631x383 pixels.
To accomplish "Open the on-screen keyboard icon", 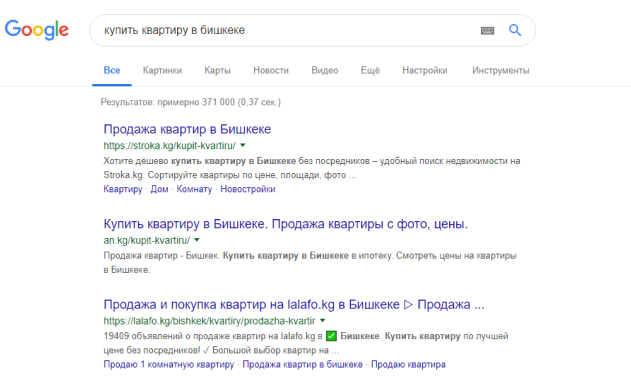I will click(x=487, y=31).
